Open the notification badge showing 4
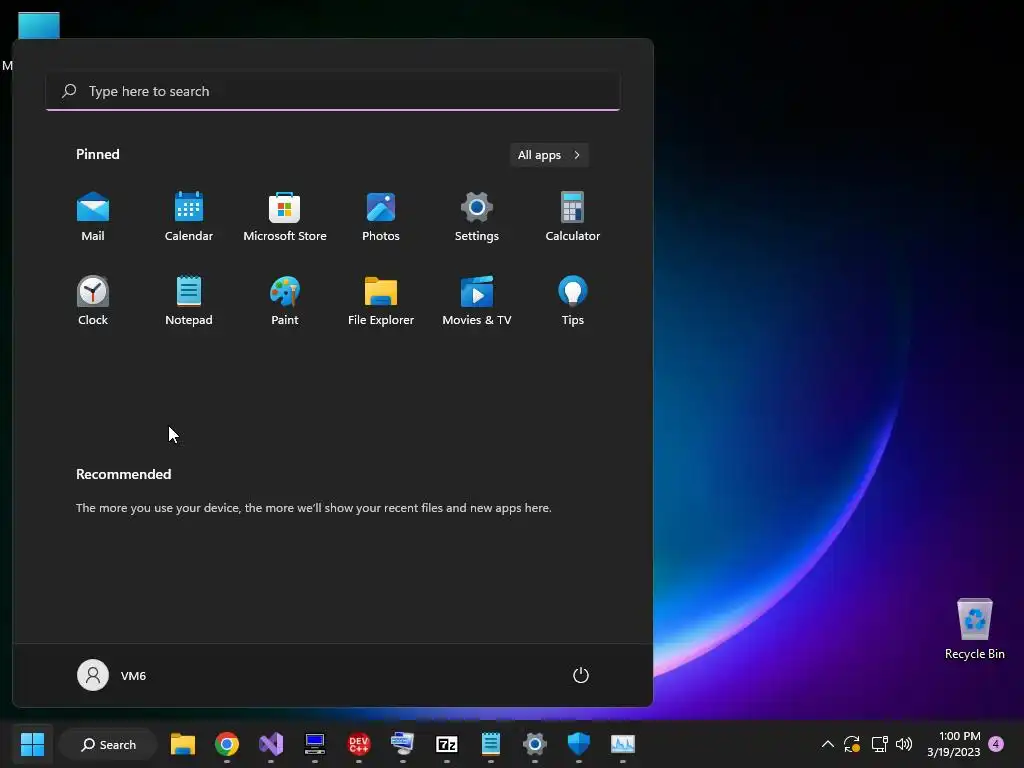This screenshot has width=1024, height=768. click(996, 744)
